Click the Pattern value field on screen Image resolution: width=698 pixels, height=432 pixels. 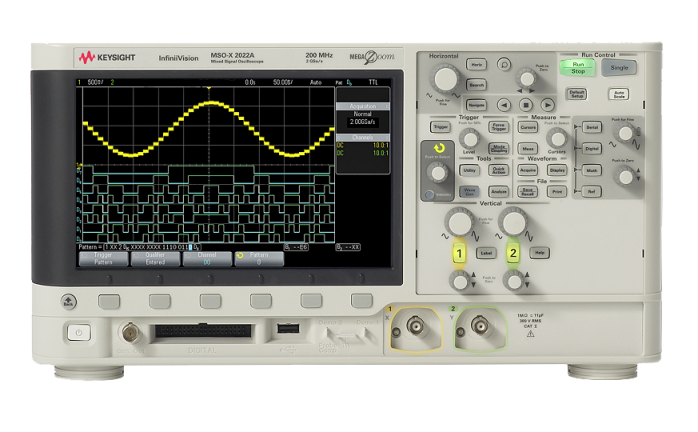[x=152, y=247]
